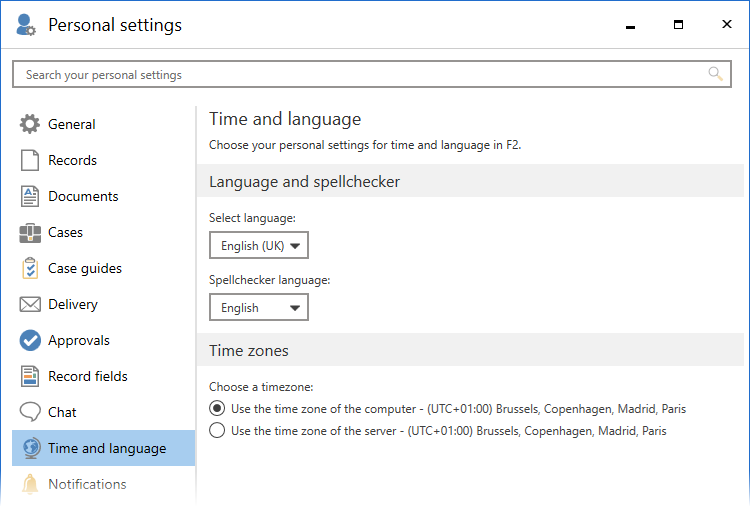This screenshot has height=521, width=750.
Task: Maximize the Personal settings window
Action: [678, 25]
